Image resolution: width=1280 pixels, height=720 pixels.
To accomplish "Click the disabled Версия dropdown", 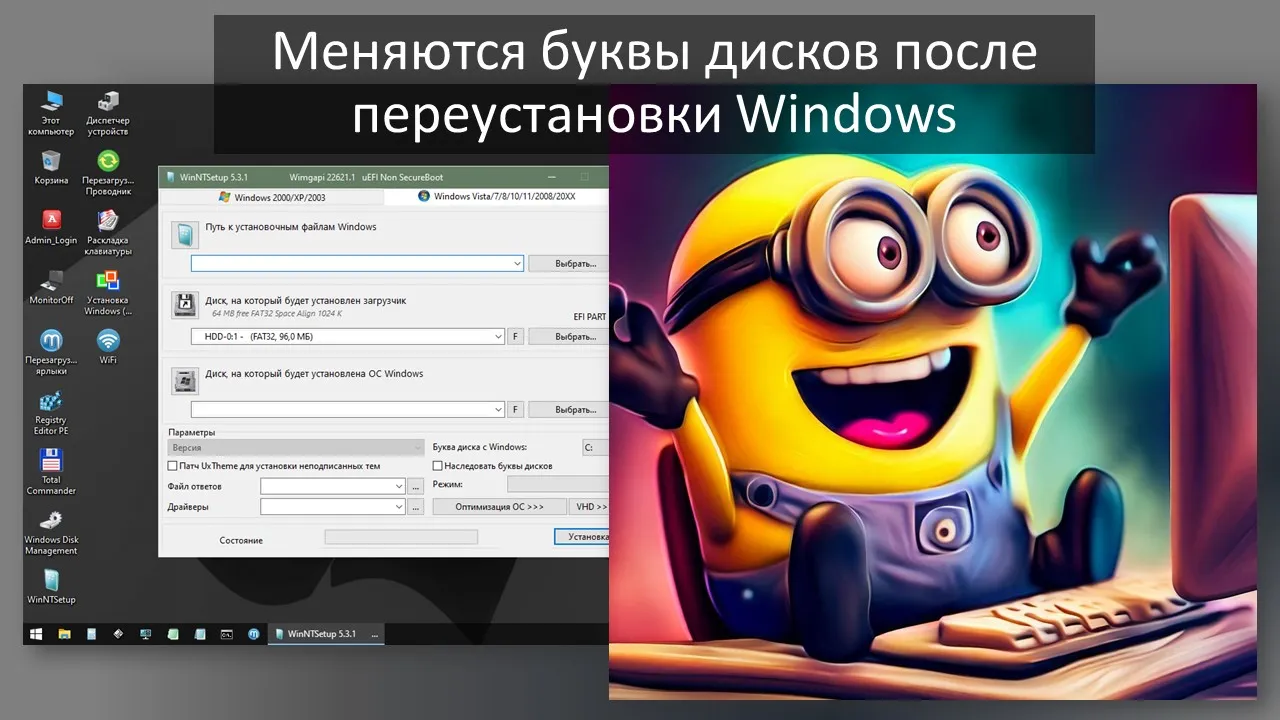I will click(x=296, y=448).
